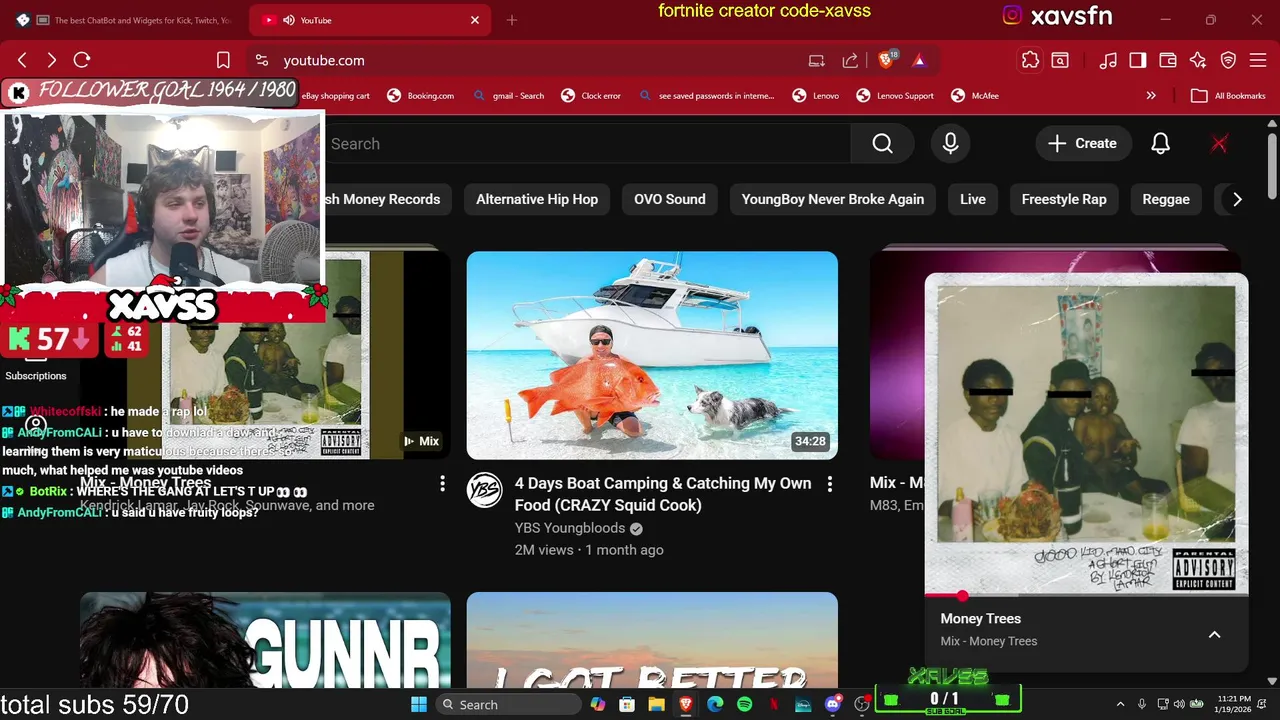1280x720 pixels.
Task: Open options menu for 4 Days Boat Camping video
Action: point(829,484)
